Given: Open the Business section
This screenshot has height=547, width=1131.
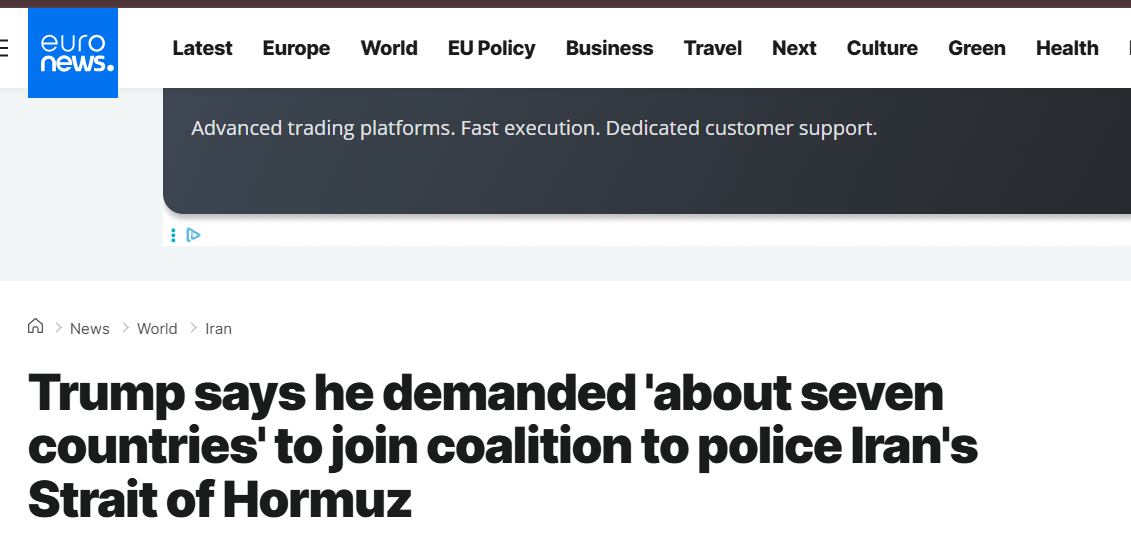Looking at the screenshot, I should tap(609, 48).
